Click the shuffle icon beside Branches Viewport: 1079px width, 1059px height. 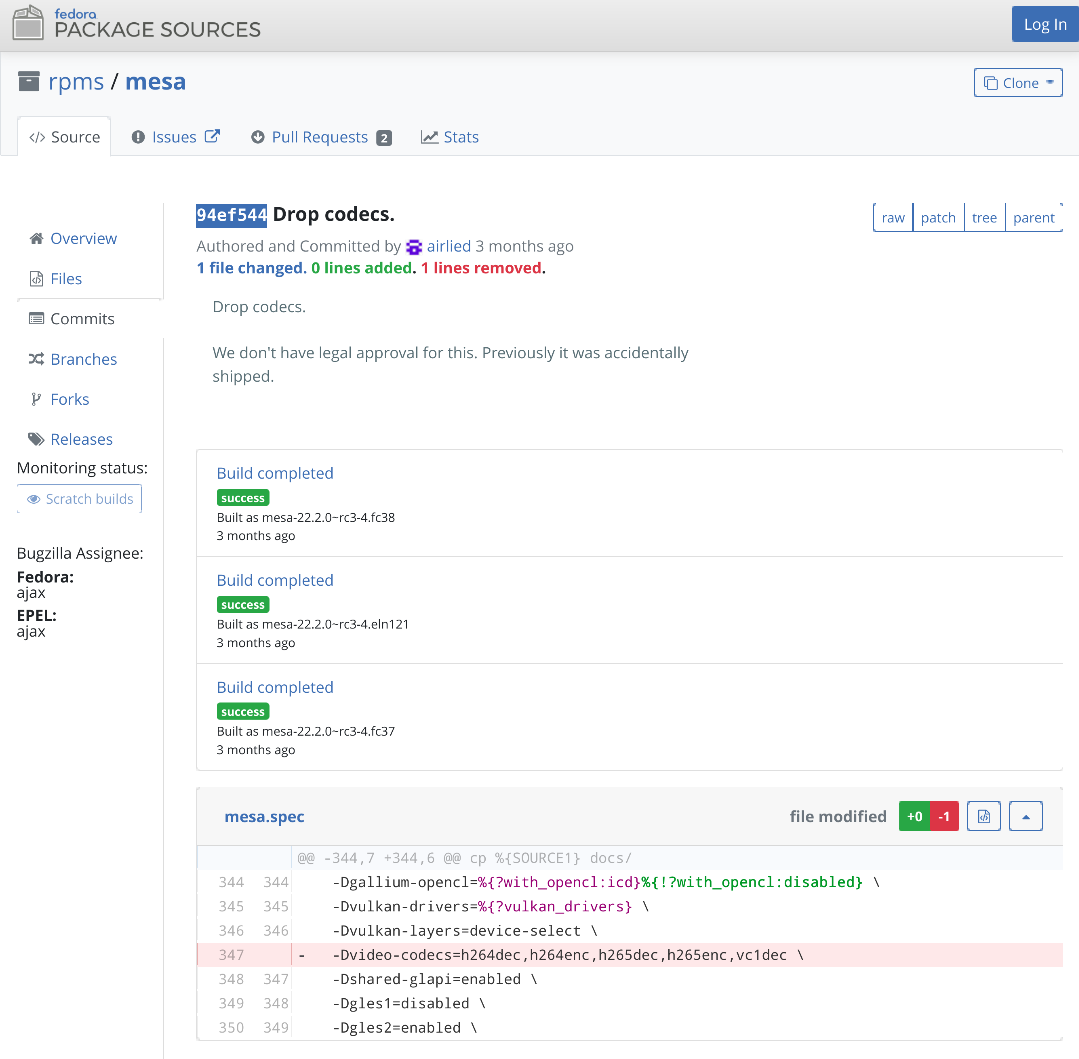point(36,359)
